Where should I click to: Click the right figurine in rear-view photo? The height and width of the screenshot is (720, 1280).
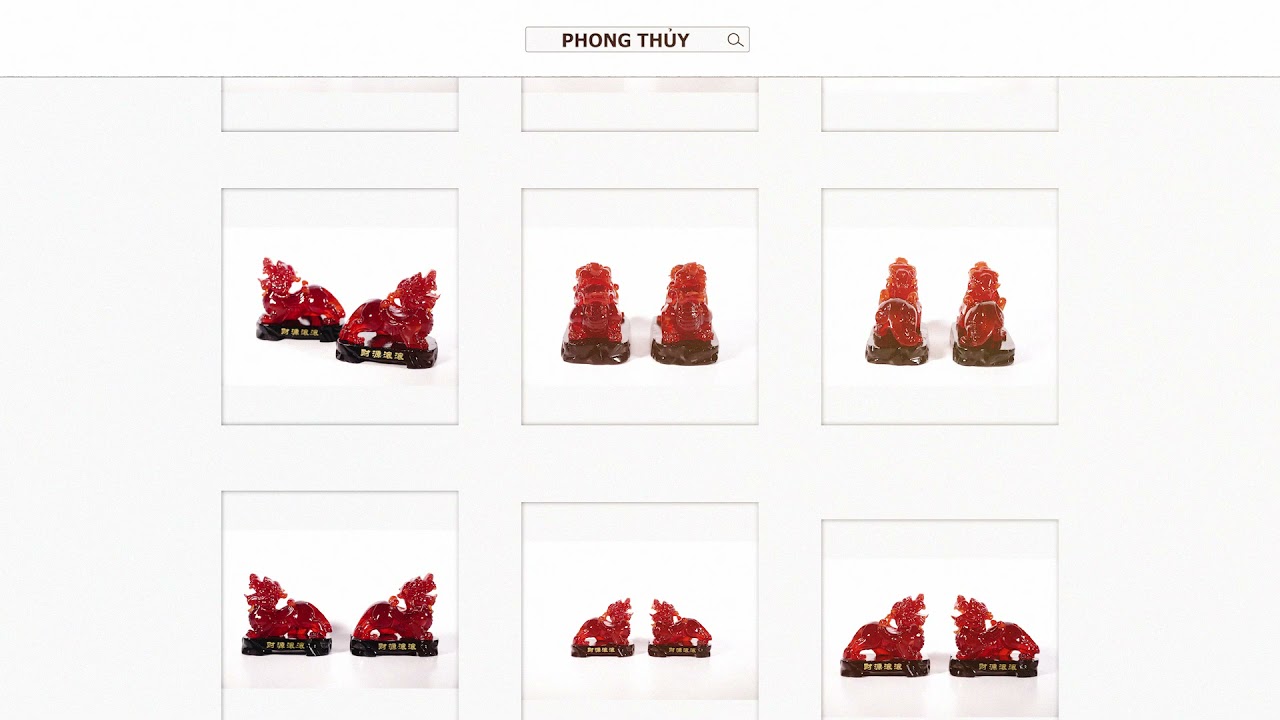(983, 313)
